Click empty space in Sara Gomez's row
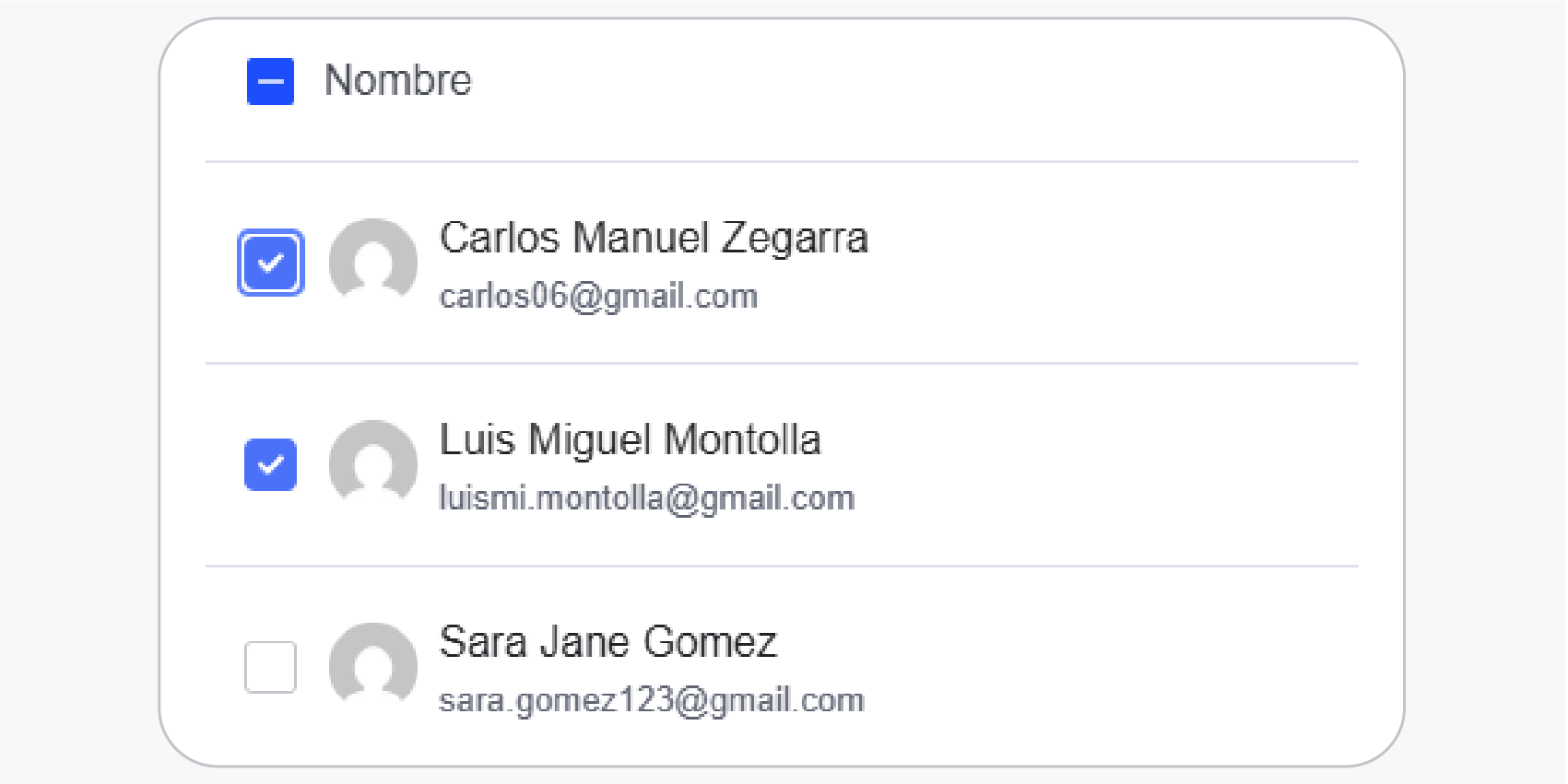 point(1106,667)
